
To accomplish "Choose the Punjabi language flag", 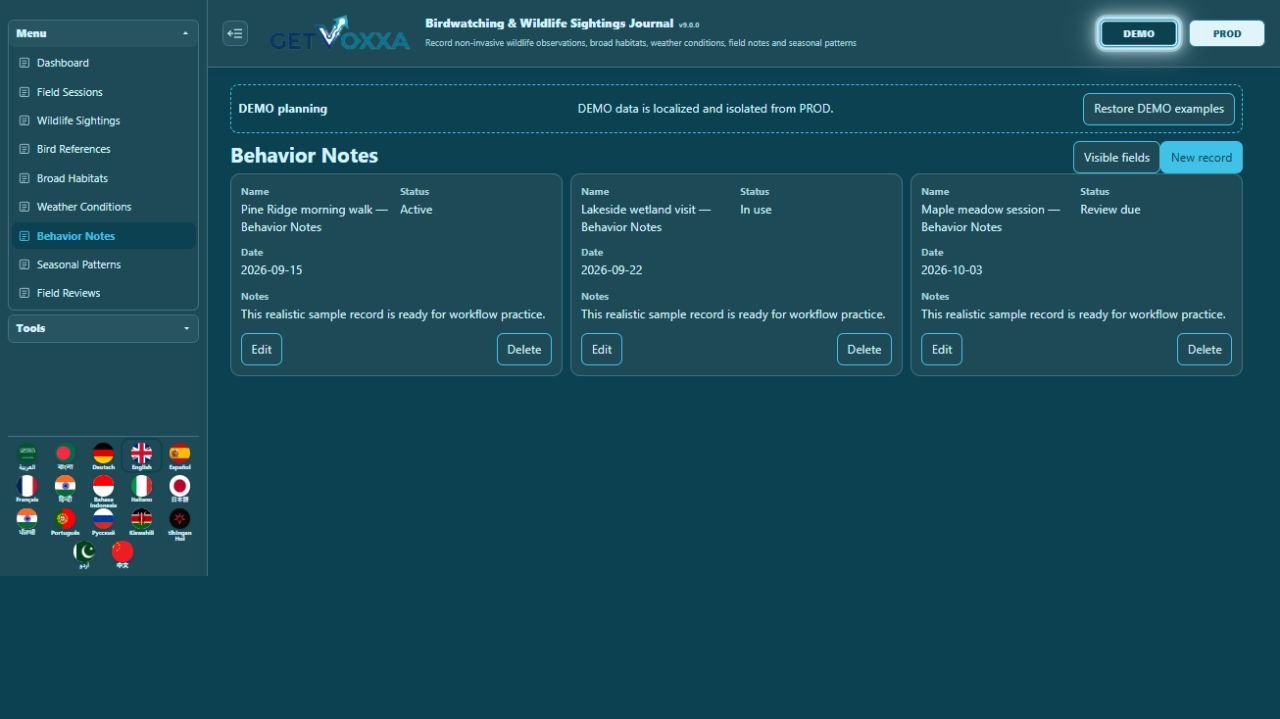I will point(27,520).
